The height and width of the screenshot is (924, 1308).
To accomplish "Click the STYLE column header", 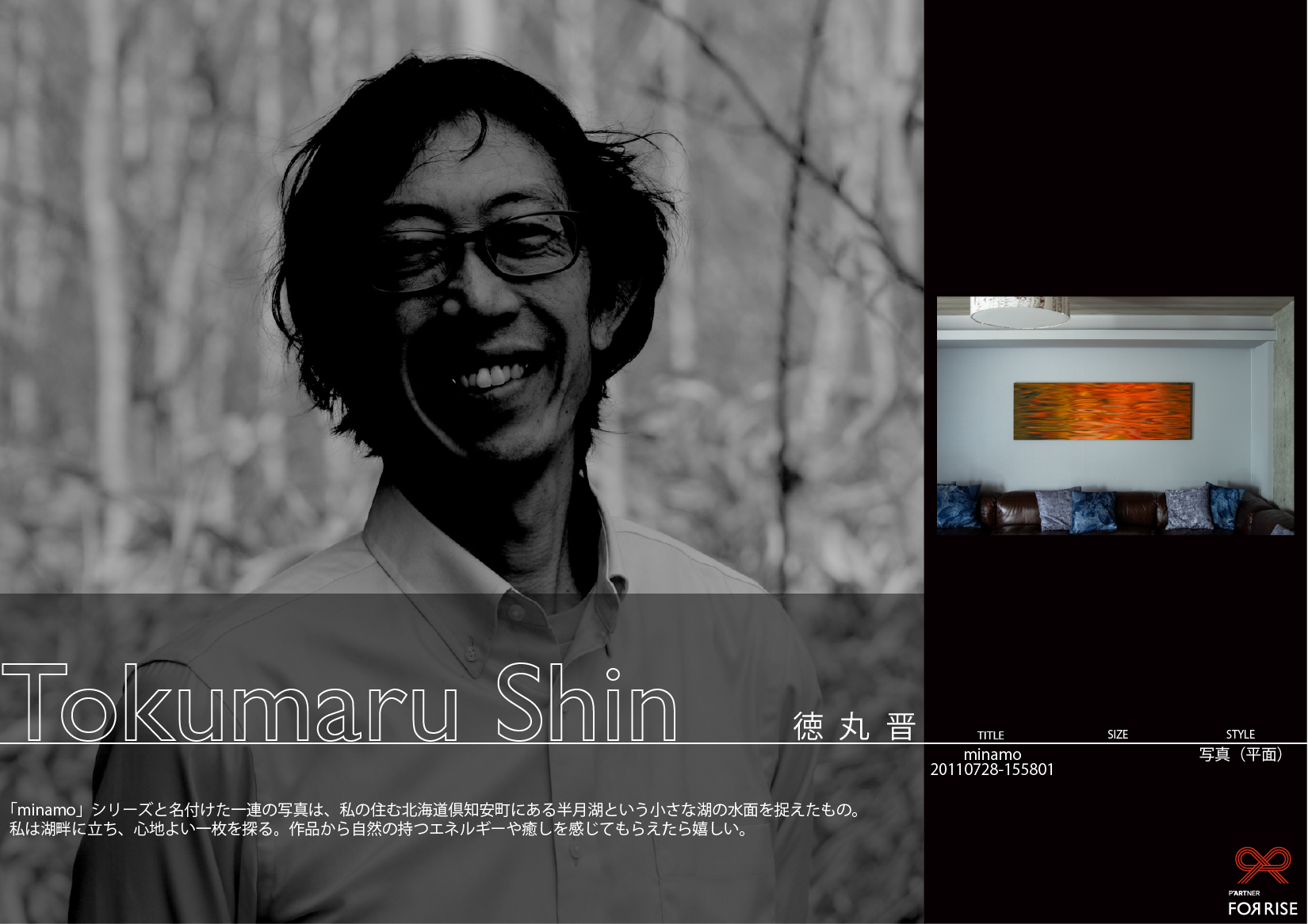I will point(1240,735).
